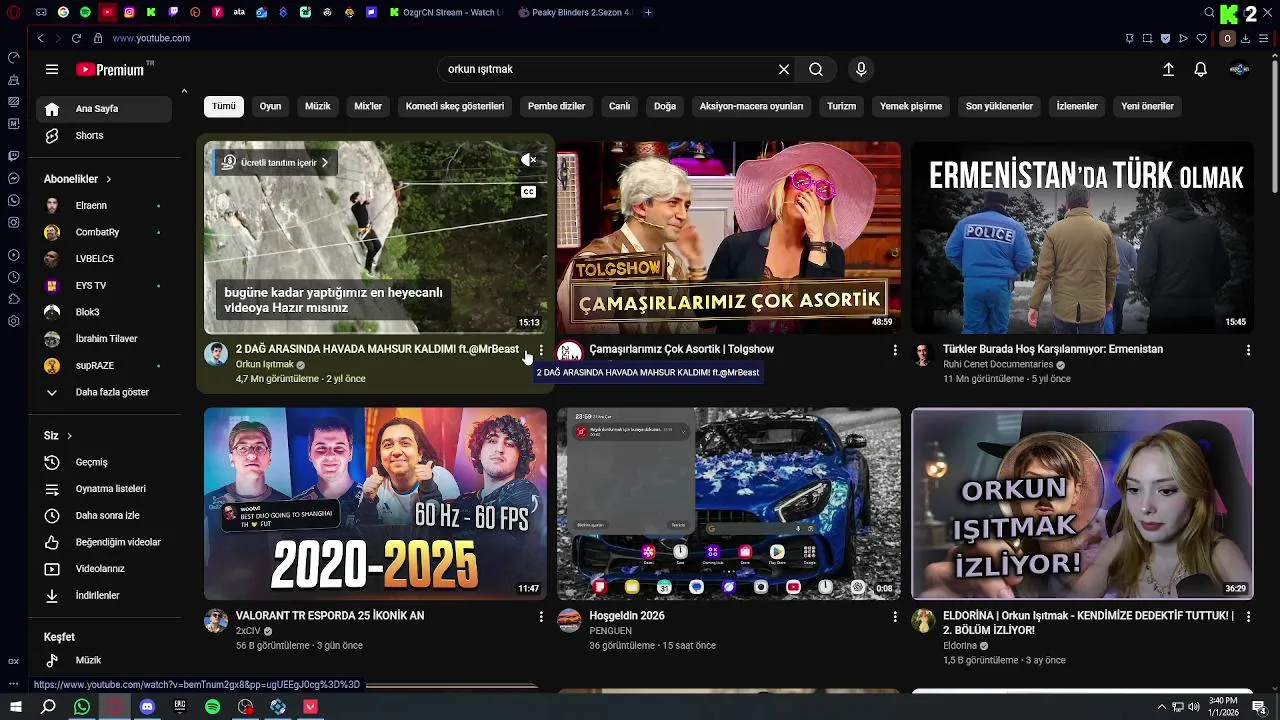Open the LVBELC5 subscription channel
1280x720 pixels.
(104, 258)
